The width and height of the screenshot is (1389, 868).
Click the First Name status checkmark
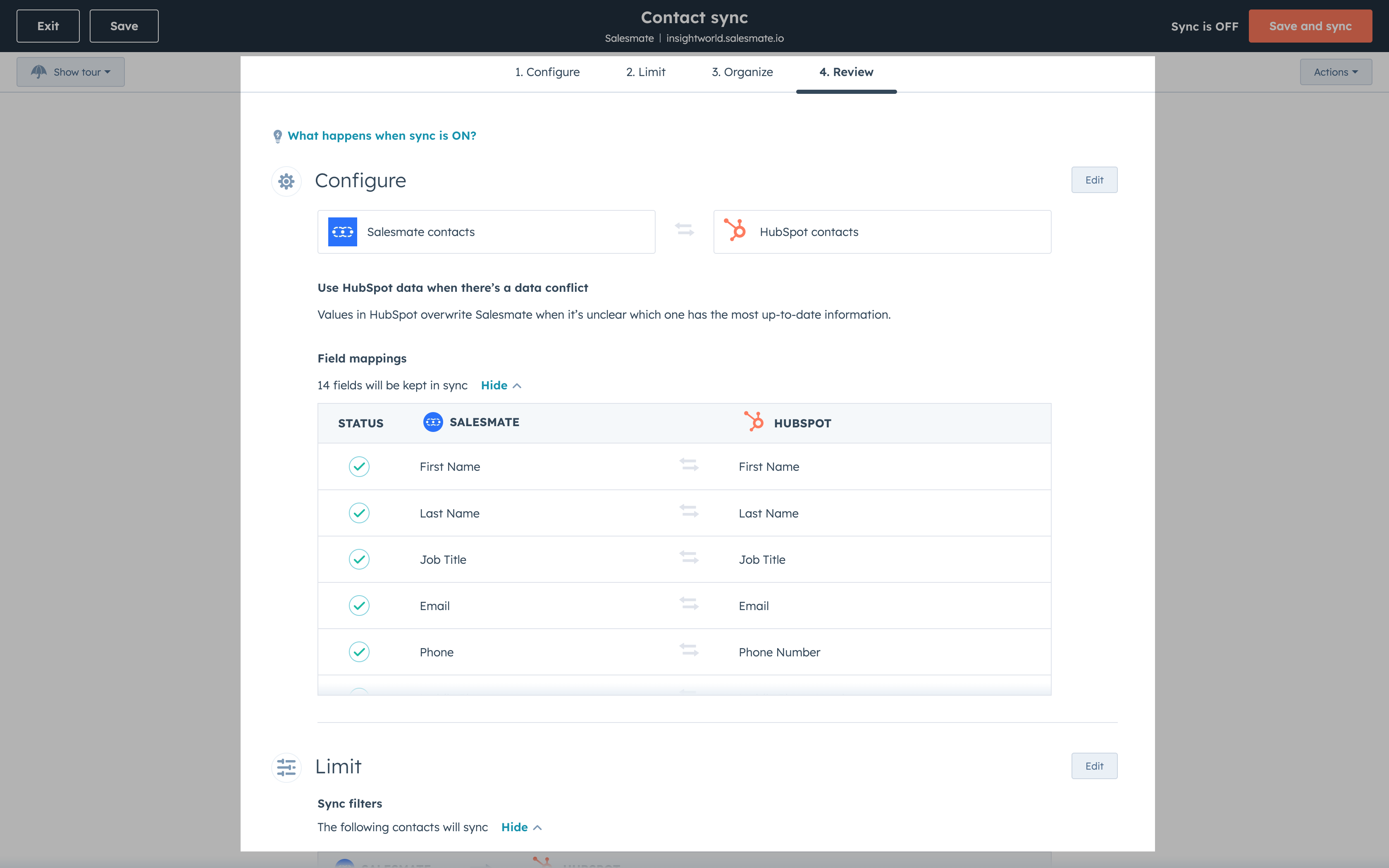pyautogui.click(x=359, y=467)
